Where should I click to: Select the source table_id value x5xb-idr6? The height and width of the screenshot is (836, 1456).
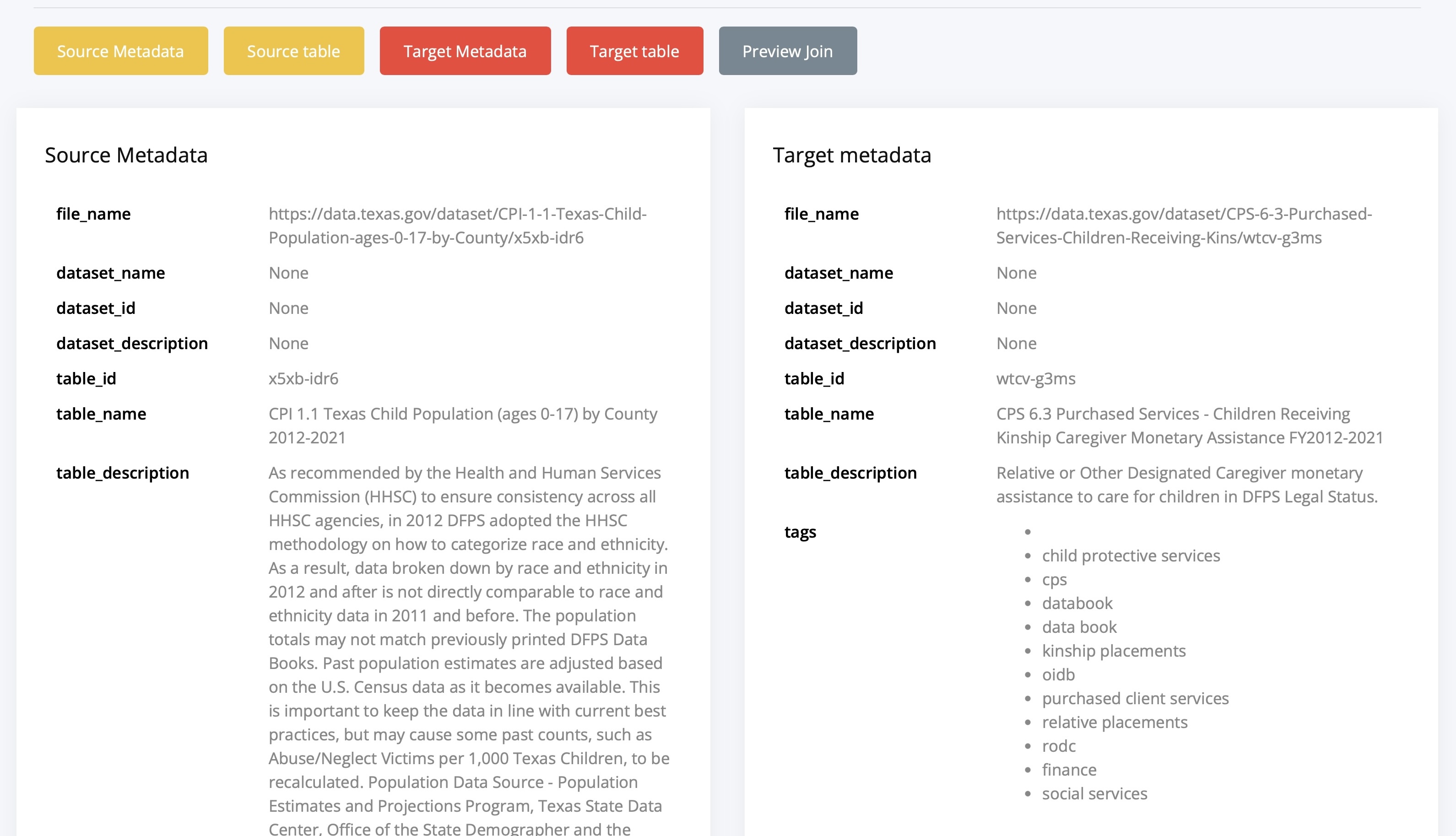303,379
